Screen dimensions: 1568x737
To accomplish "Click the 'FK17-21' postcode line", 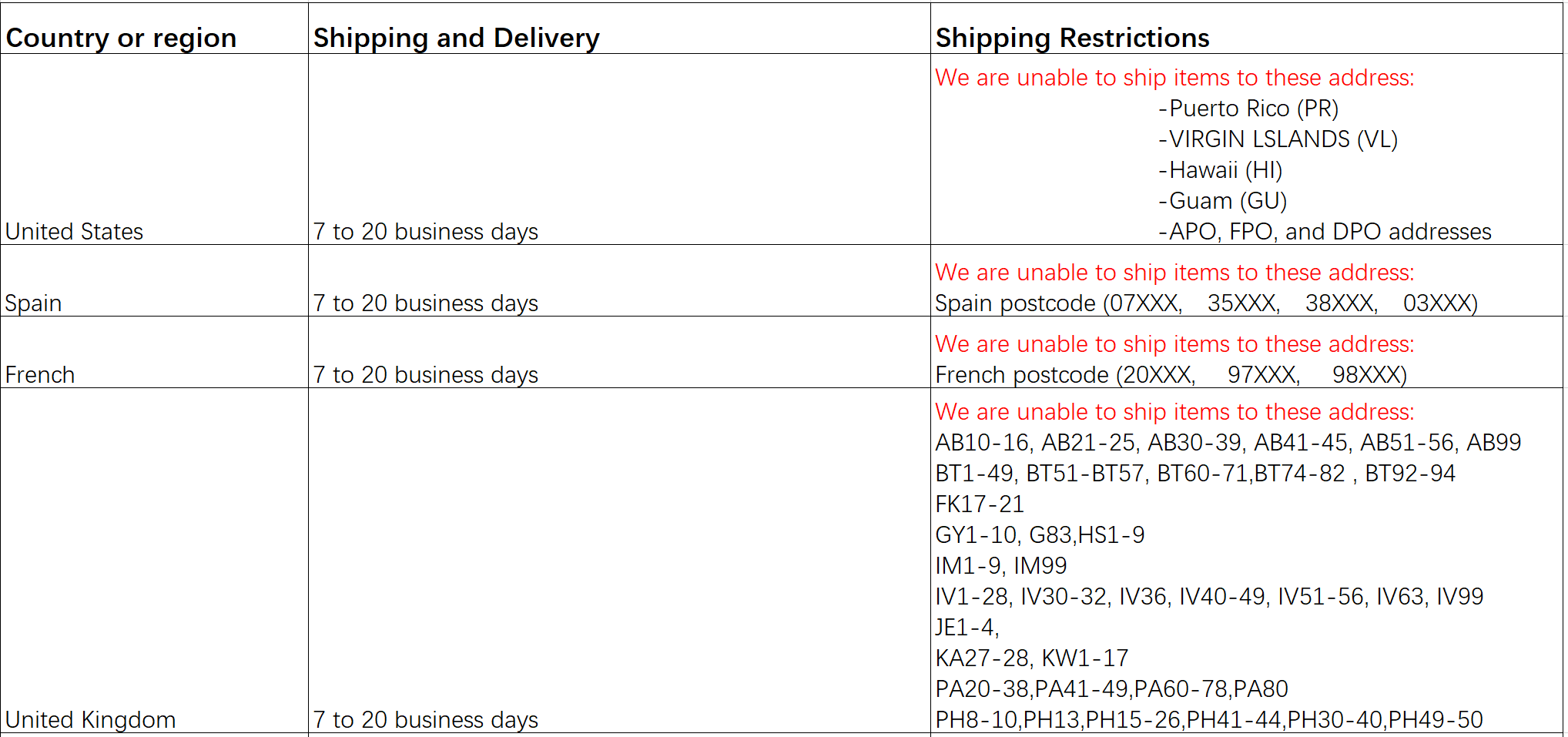I will [980, 504].
